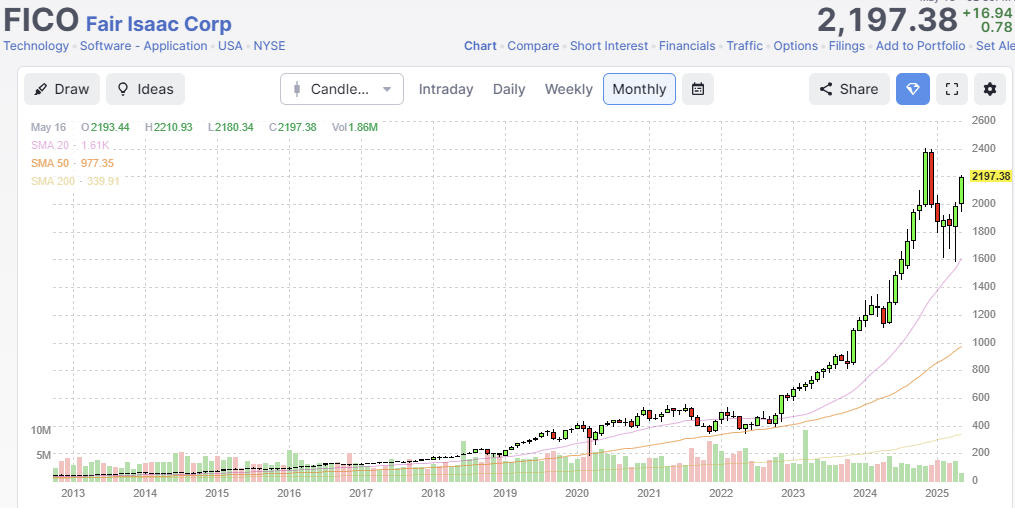
Task: Open the Traffic page
Action: pos(744,46)
